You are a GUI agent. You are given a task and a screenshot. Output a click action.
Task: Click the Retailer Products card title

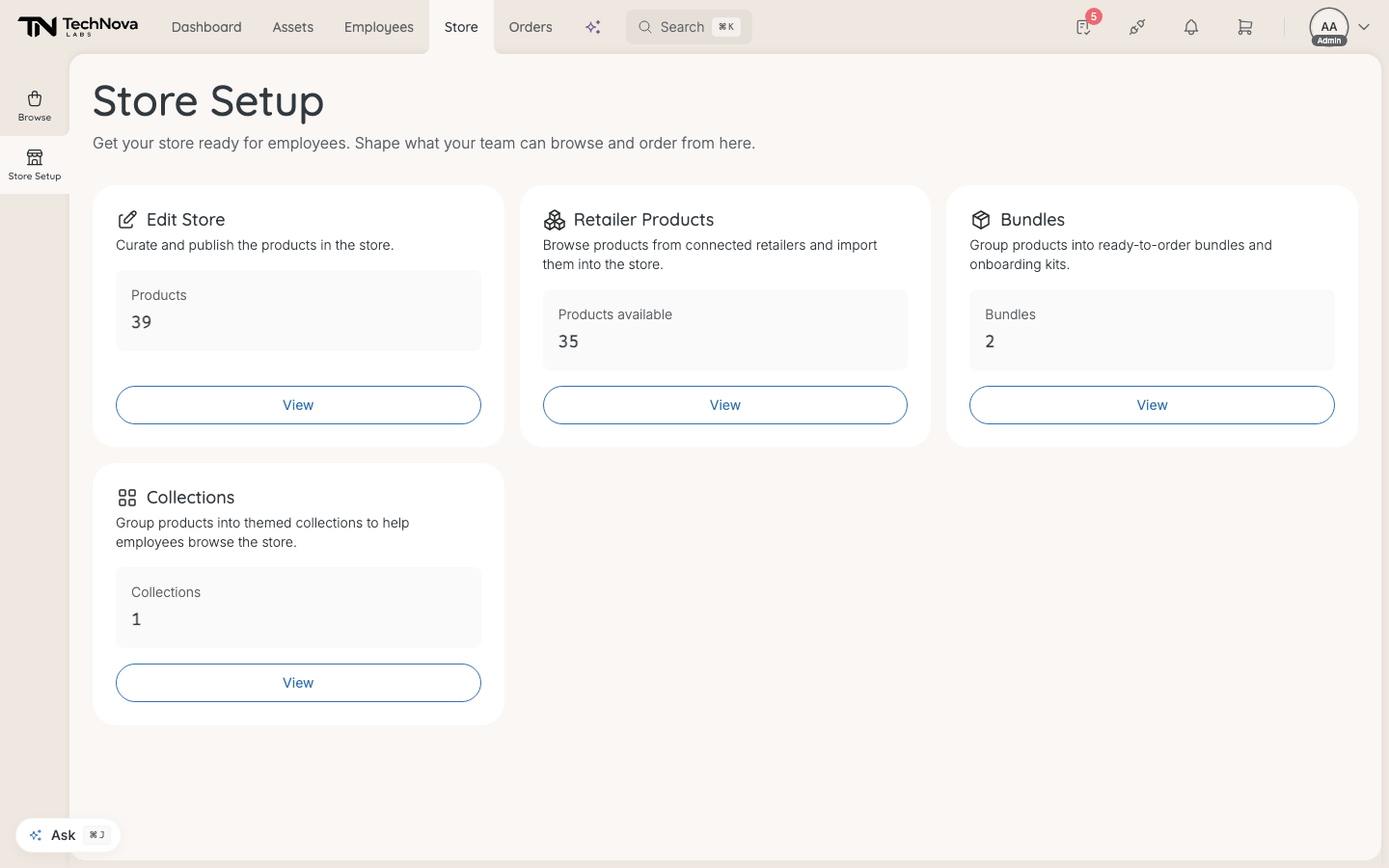coord(644,220)
